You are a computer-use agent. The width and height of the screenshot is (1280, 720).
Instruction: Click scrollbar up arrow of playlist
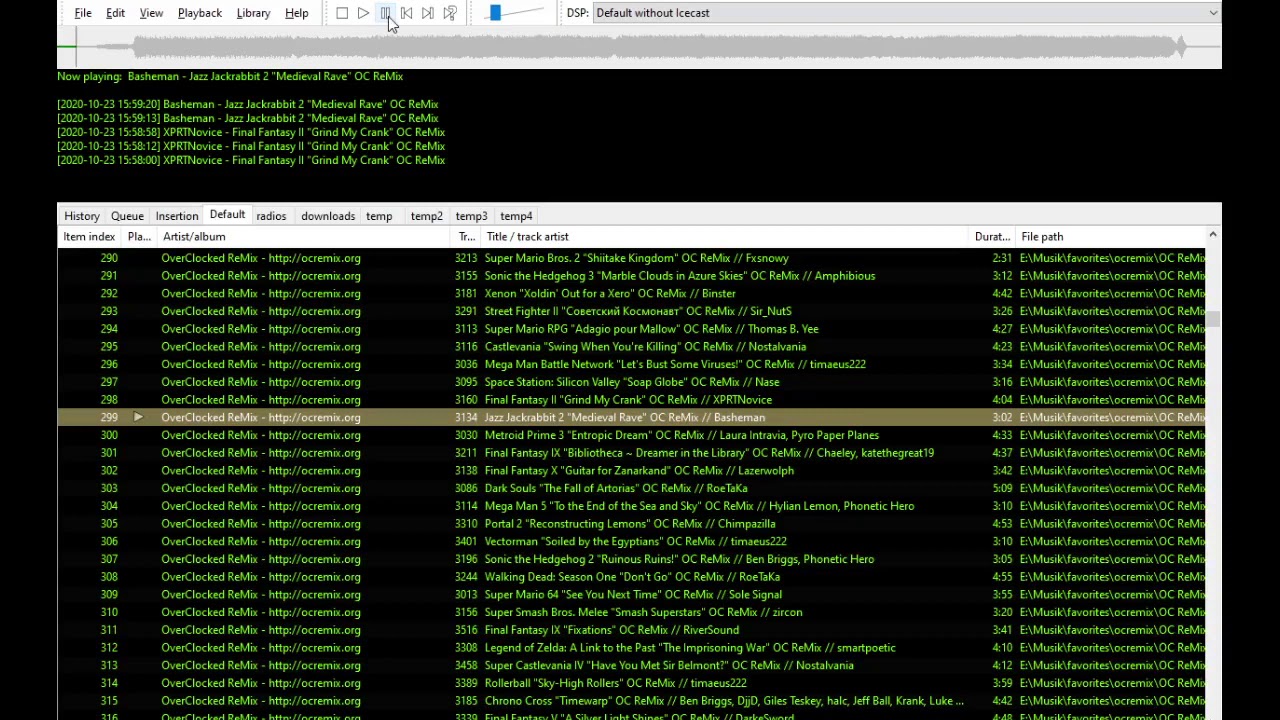pyautogui.click(x=1213, y=236)
